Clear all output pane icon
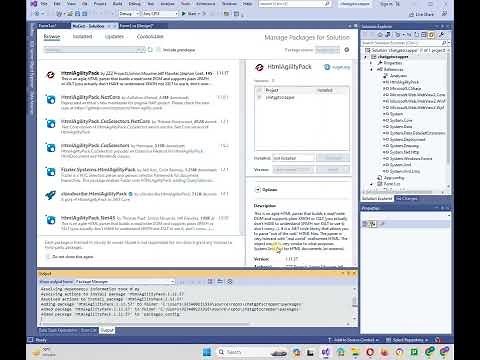Image resolution: width=480 pixels, height=360 pixels. coord(210,282)
